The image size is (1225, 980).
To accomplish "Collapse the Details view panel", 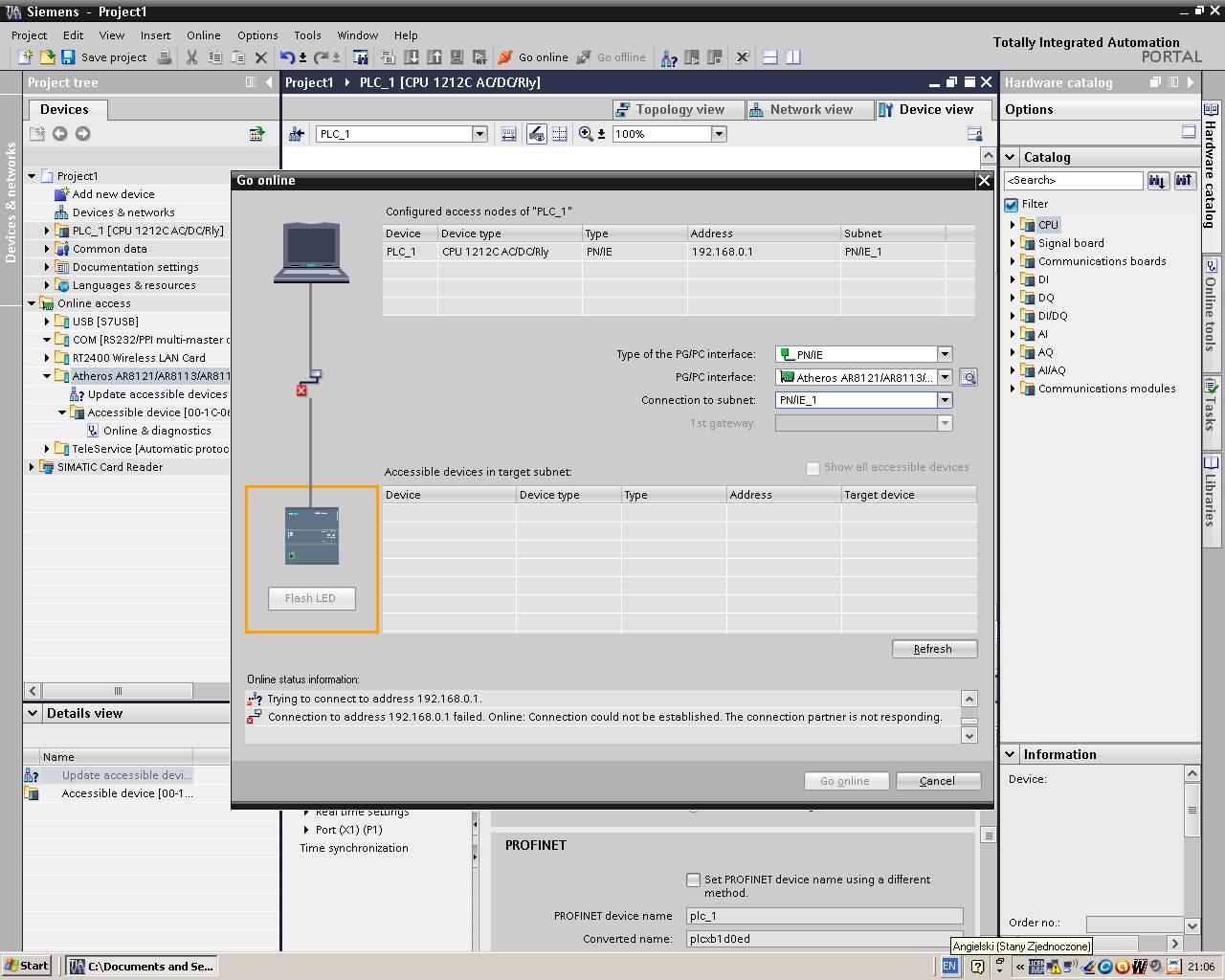I will [x=33, y=713].
